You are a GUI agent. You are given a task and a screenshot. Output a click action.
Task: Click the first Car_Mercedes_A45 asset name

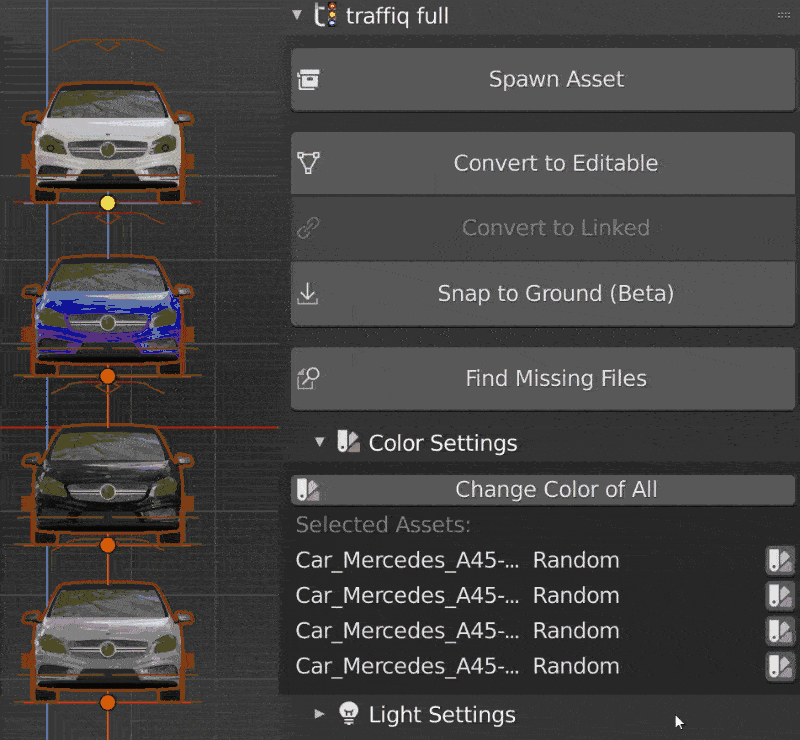(x=407, y=560)
